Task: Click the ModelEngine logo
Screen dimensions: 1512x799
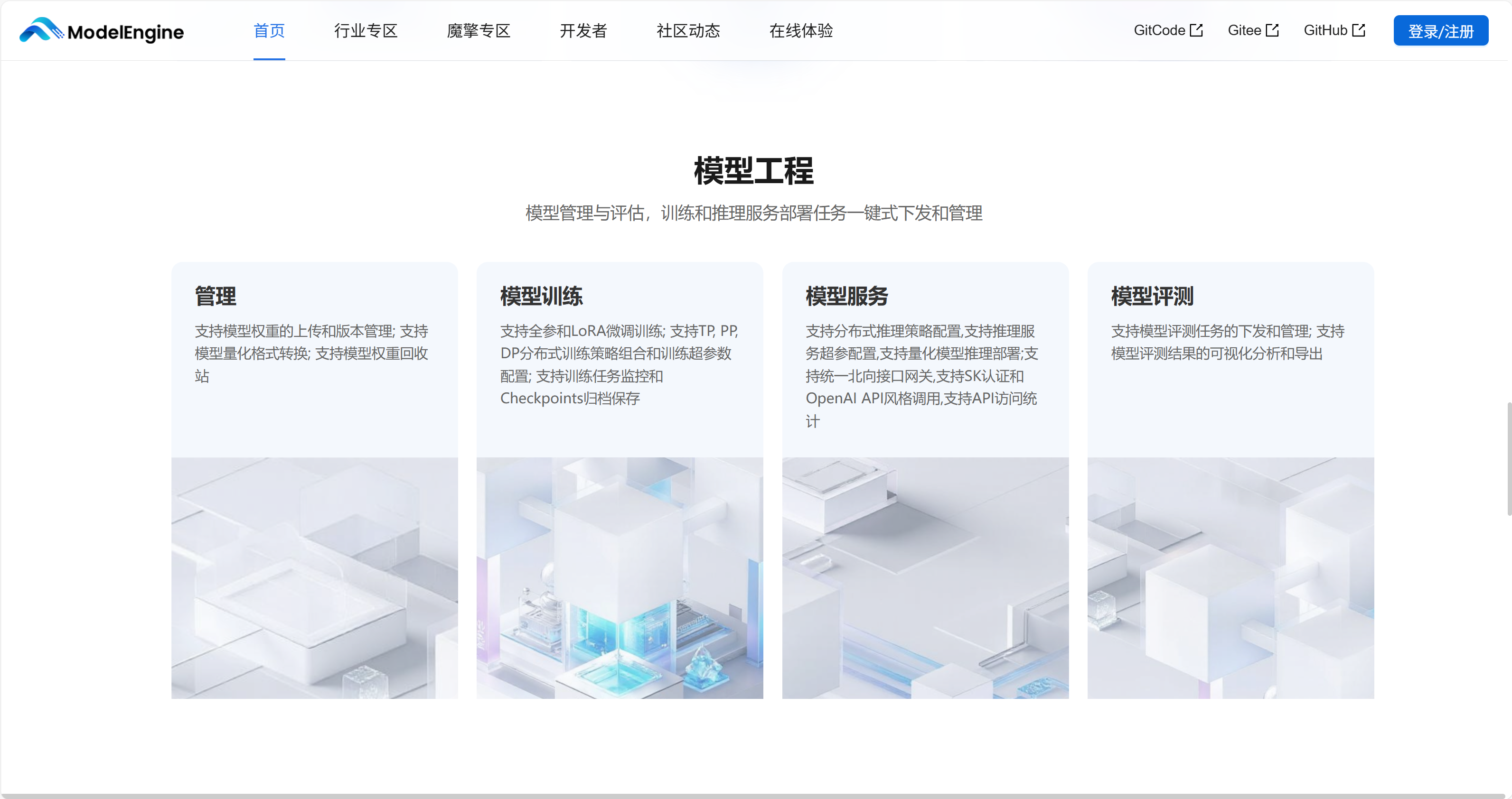Action: tap(100, 30)
